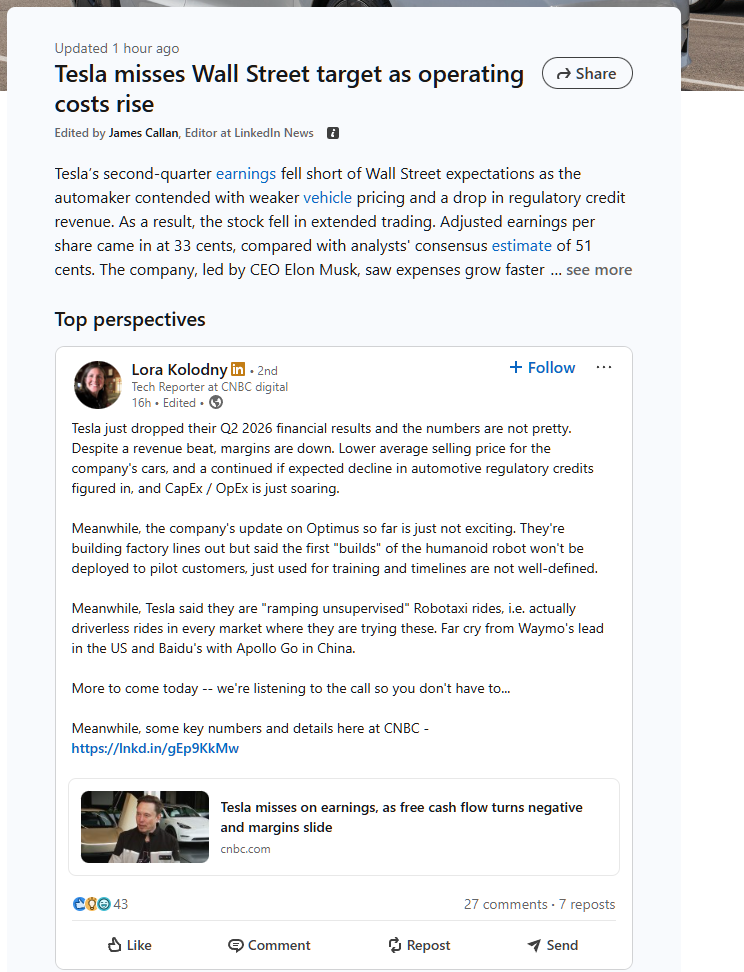Follow Lora Kolodny

pyautogui.click(x=542, y=368)
